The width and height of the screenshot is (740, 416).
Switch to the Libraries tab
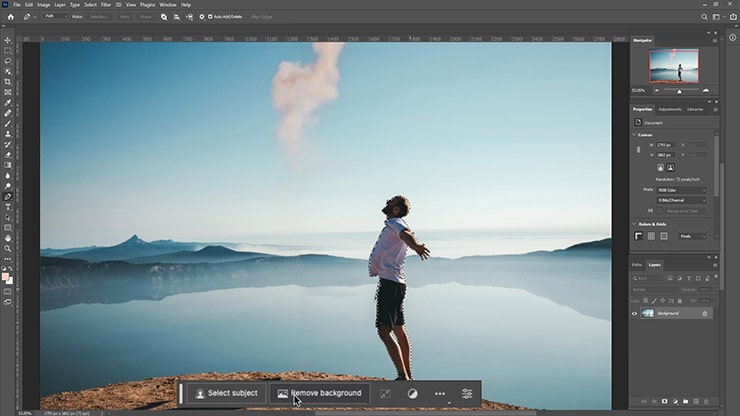pyautogui.click(x=695, y=110)
